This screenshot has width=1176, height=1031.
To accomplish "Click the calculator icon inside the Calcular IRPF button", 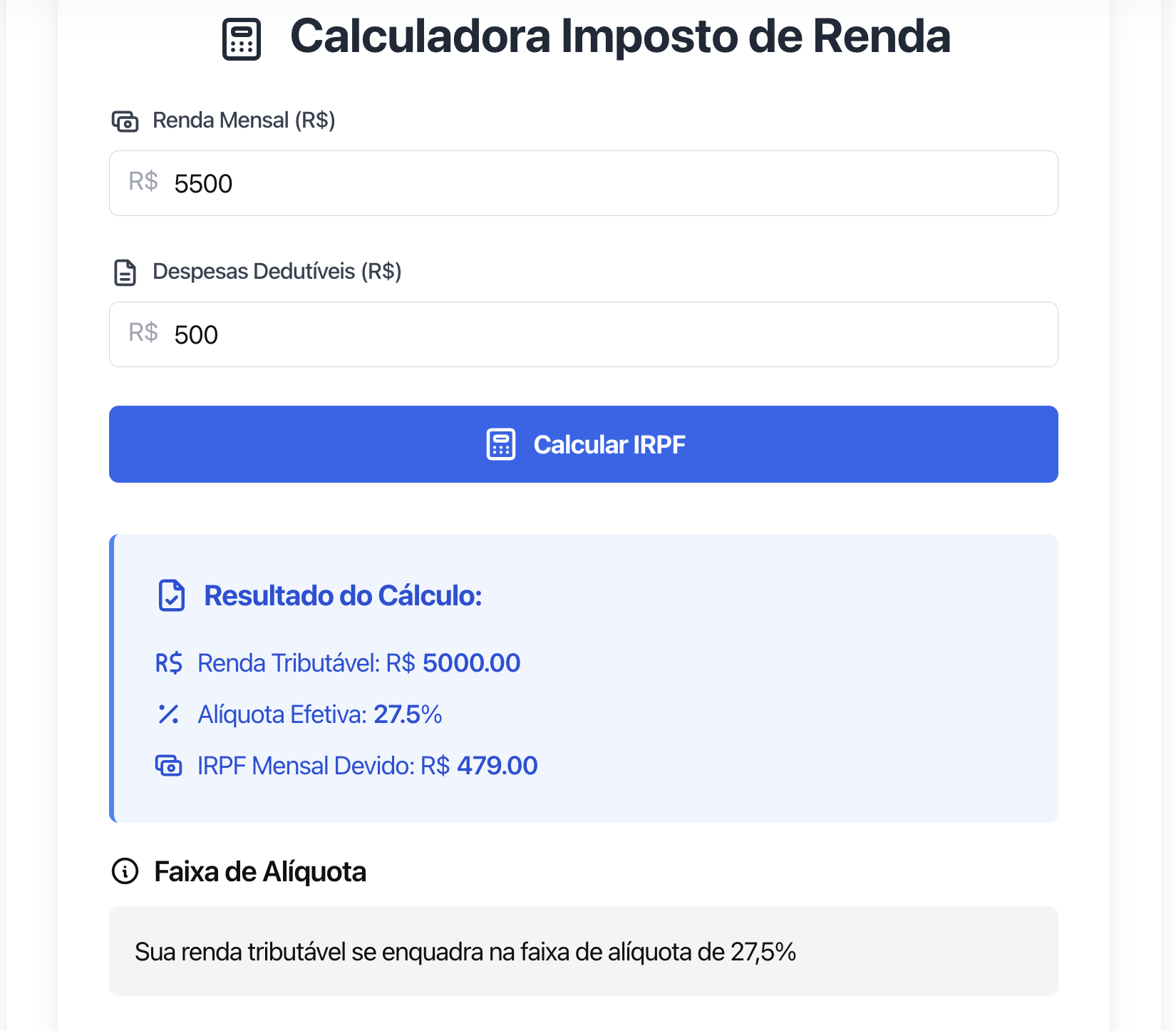I will point(502,444).
